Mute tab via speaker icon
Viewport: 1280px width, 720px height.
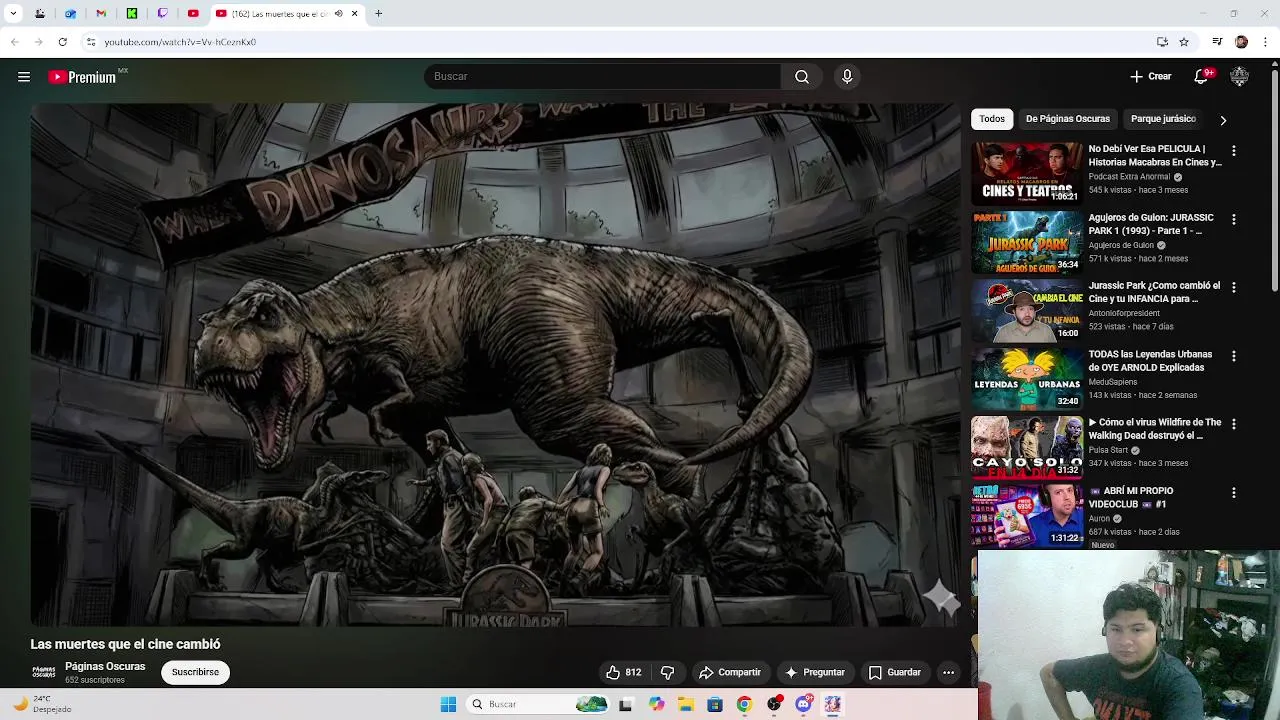339,14
